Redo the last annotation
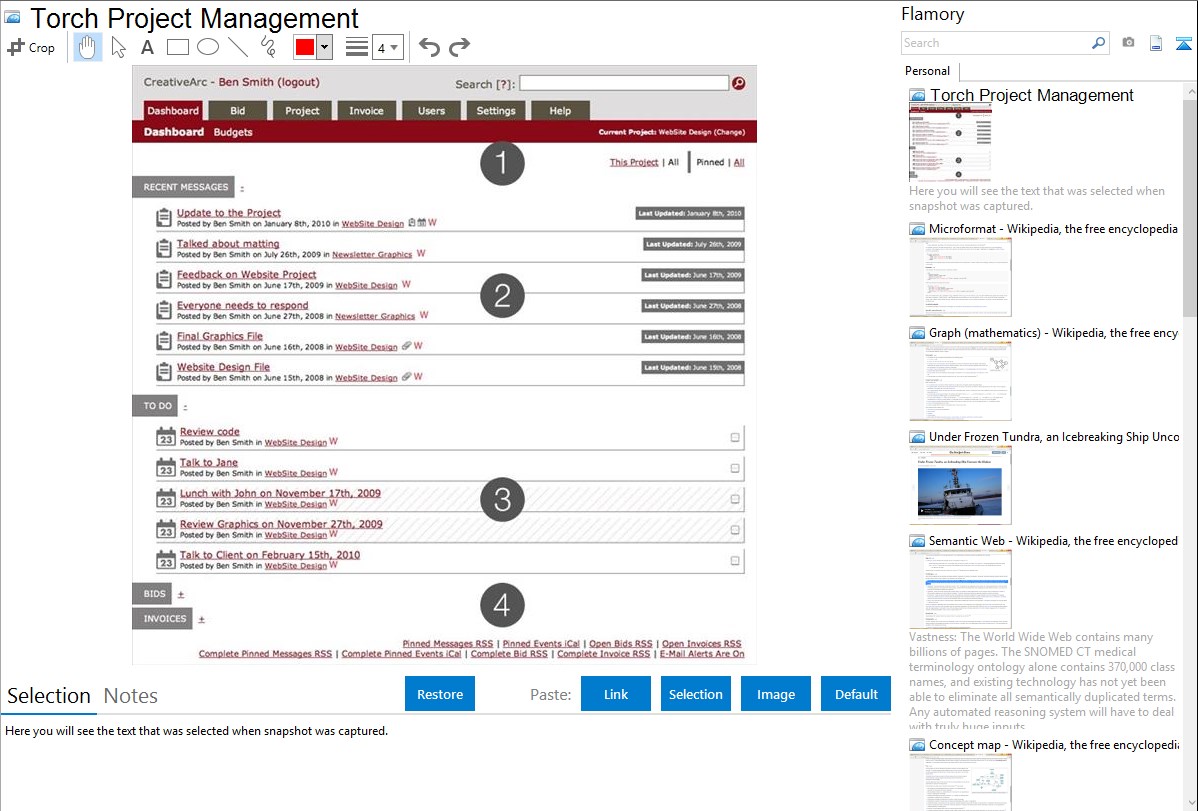Viewport: 1198px width, 811px height. coord(459,47)
